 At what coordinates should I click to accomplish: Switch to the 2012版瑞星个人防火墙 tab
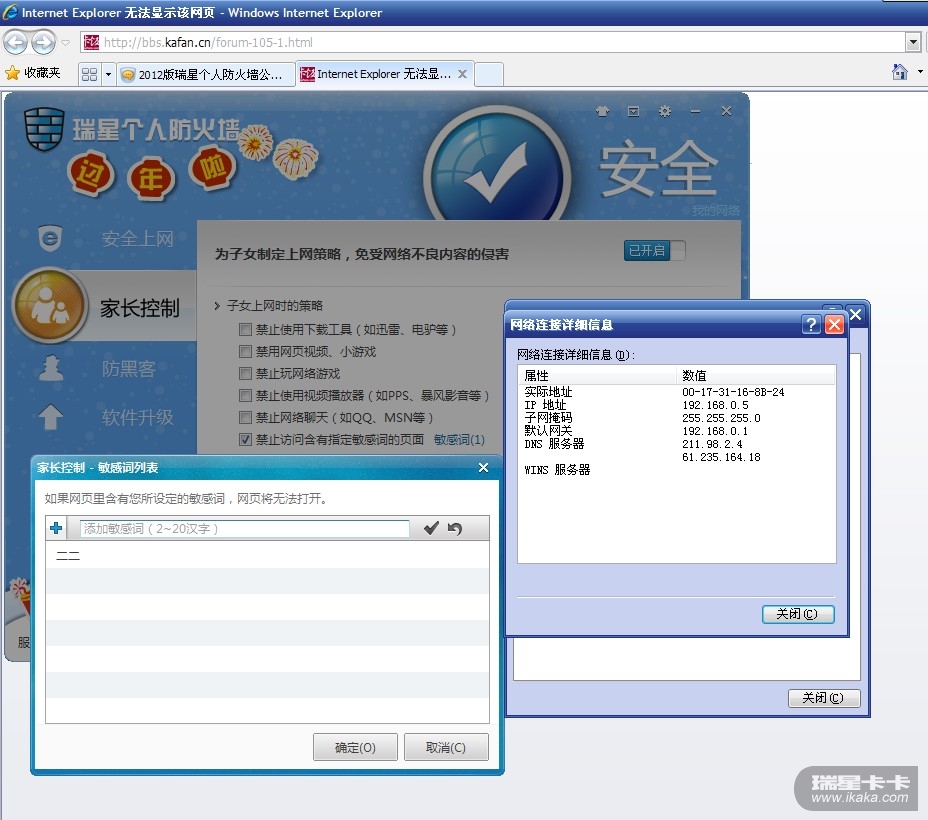(205, 74)
